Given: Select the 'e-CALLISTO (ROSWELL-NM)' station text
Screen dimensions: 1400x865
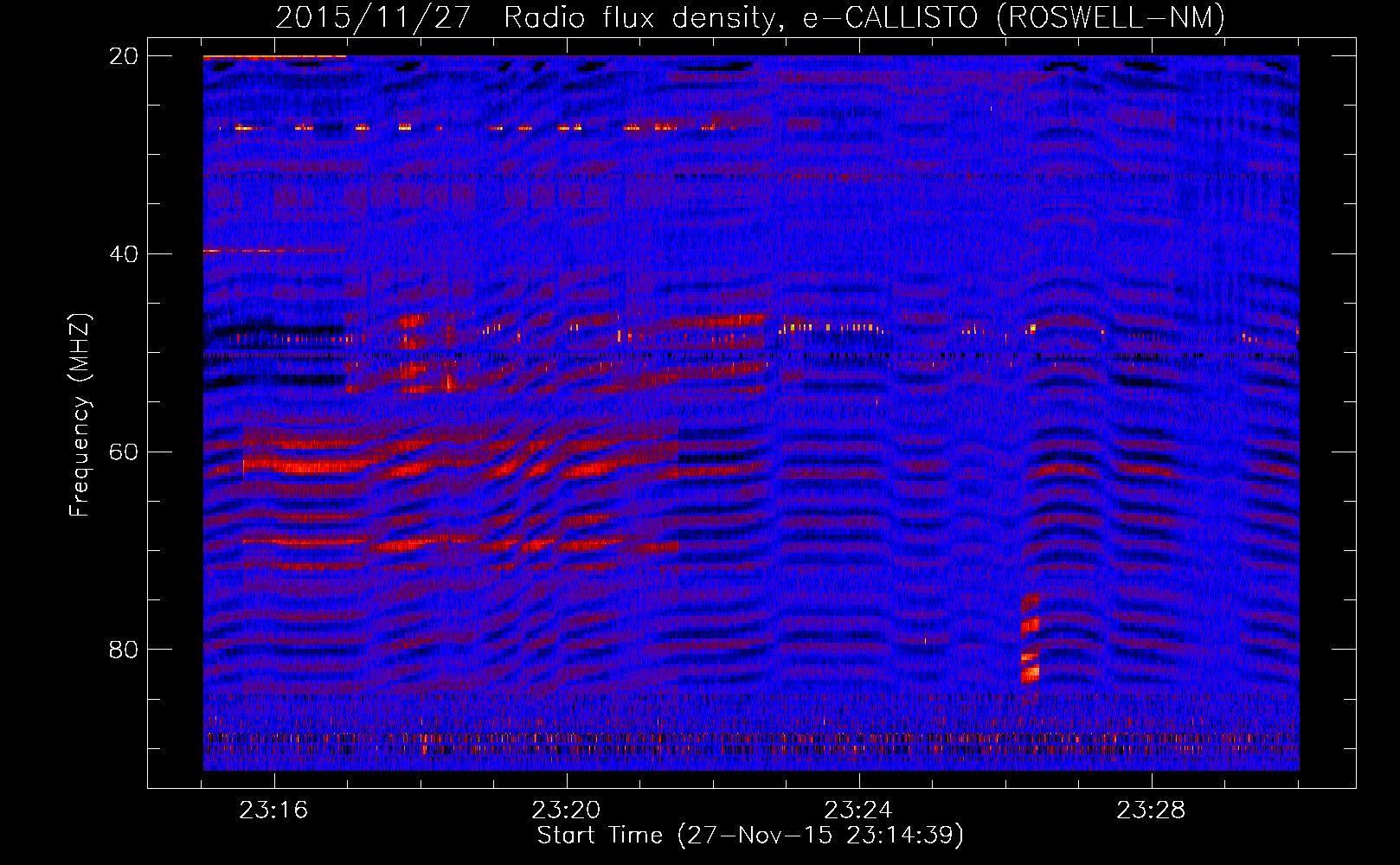Looking at the screenshot, I should [x=1014, y=17].
